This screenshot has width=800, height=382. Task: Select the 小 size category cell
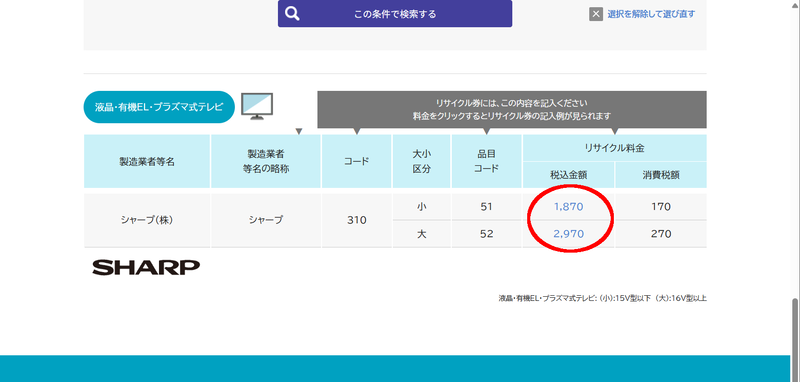point(421,207)
